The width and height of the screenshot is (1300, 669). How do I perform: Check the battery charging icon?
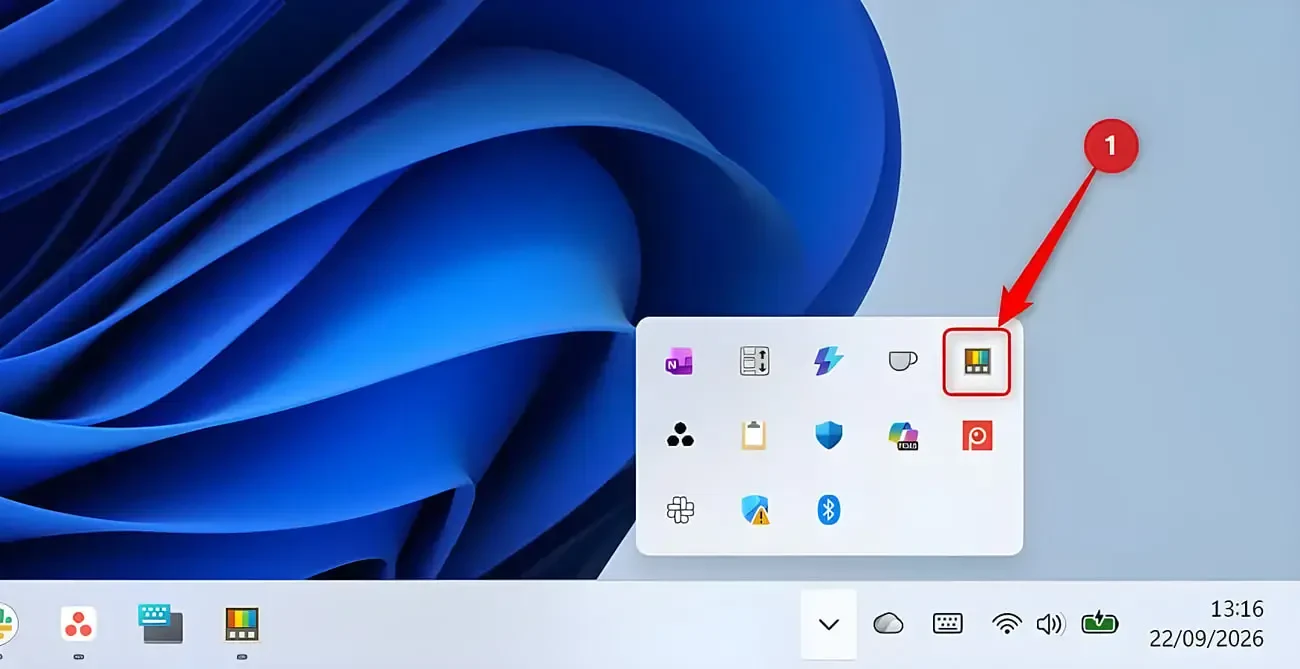1099,624
